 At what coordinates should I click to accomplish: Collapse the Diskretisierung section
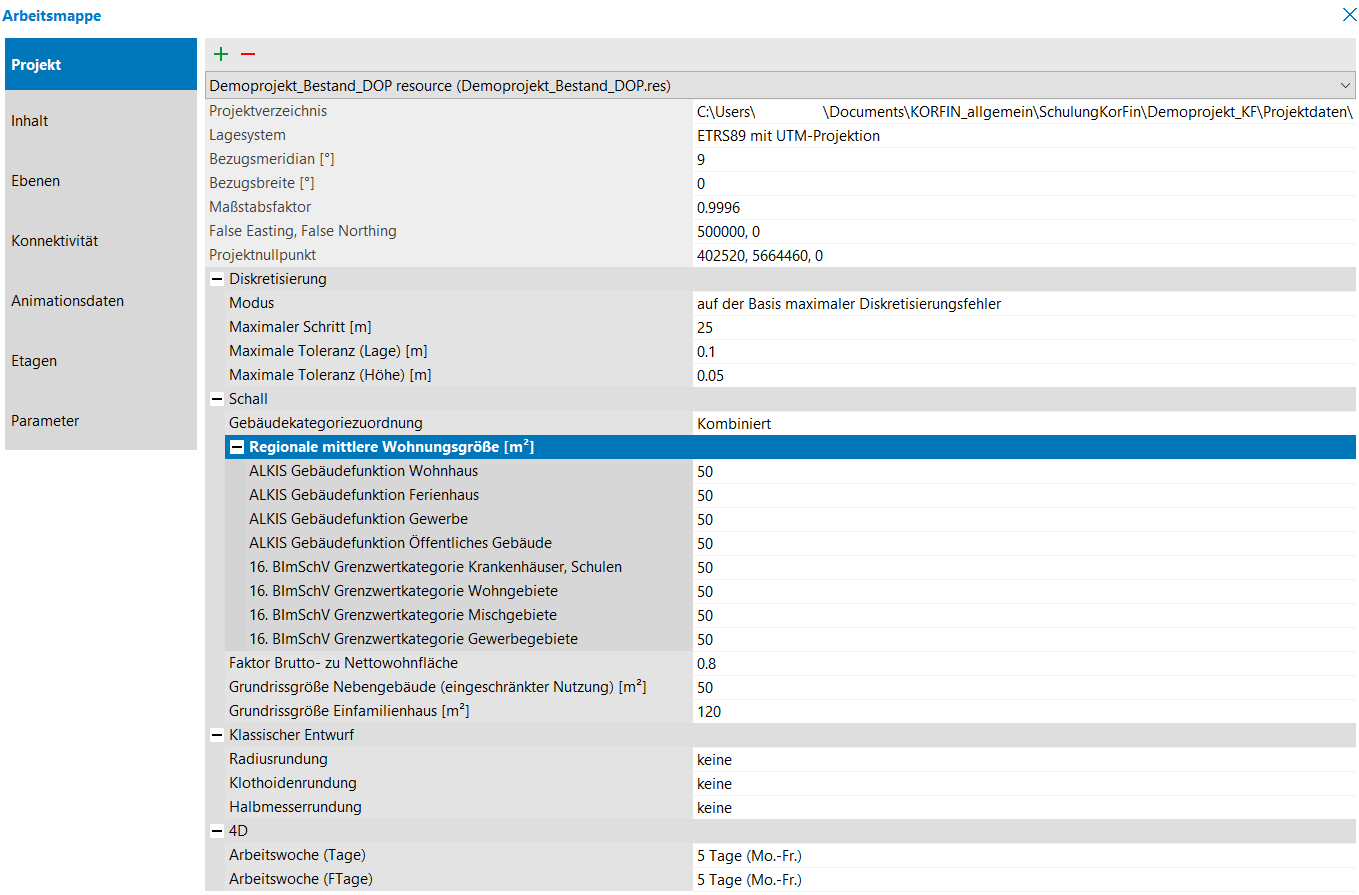pyautogui.click(x=216, y=279)
